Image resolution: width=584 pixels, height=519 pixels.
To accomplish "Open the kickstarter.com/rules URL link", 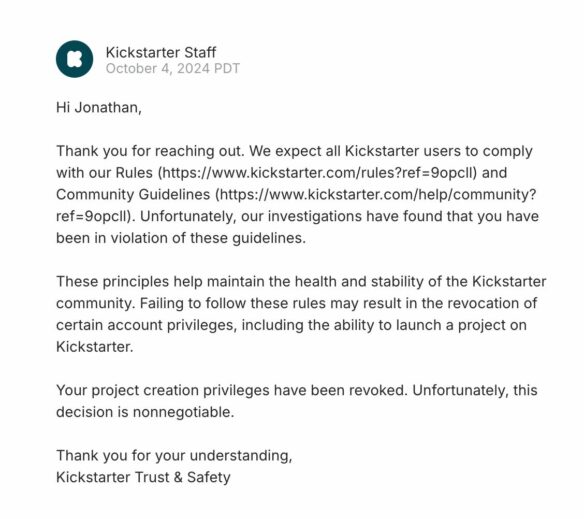I will [318, 173].
